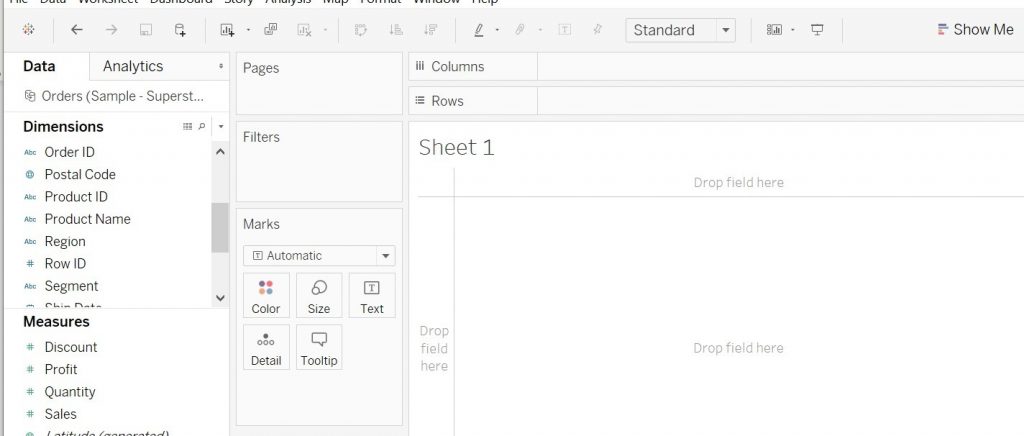Viewport: 1024px width, 436px height.
Task: Click the Redo forward-arrow icon
Action: (x=112, y=29)
